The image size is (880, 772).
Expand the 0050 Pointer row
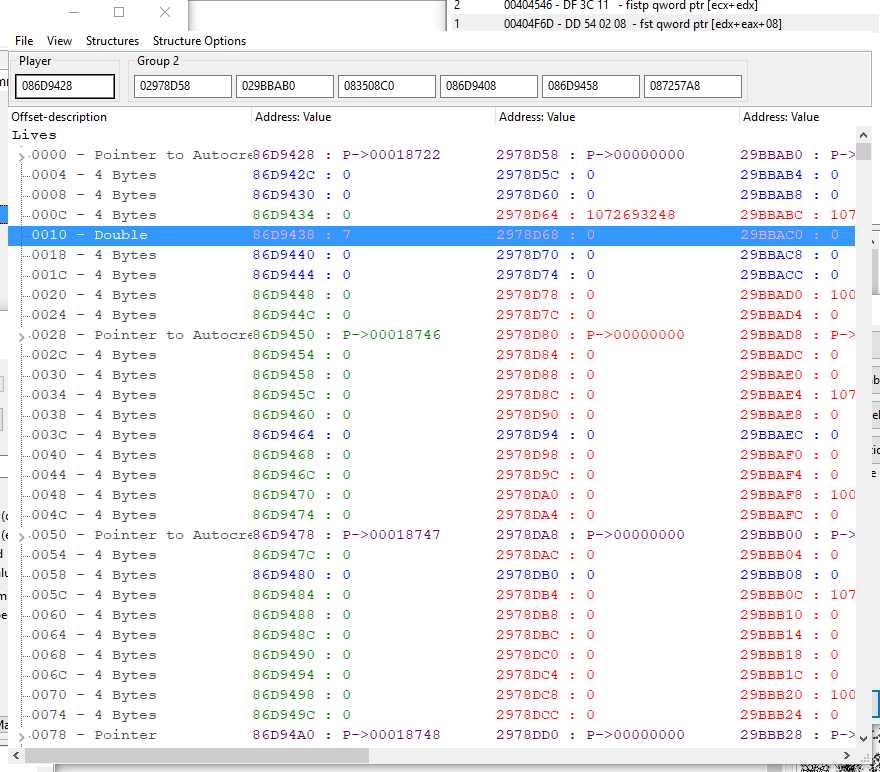click(21, 536)
